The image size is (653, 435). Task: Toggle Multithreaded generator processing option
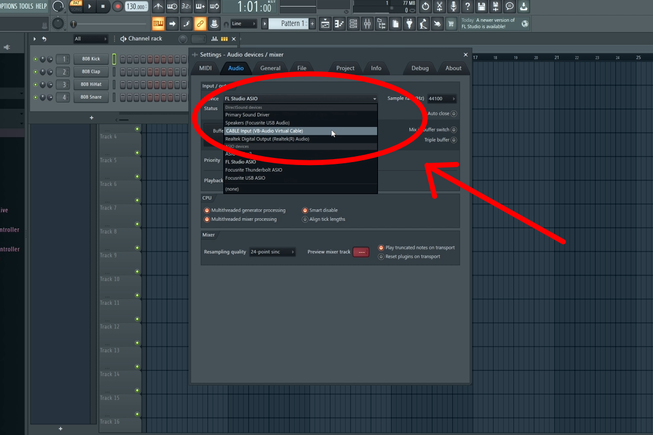point(244,210)
